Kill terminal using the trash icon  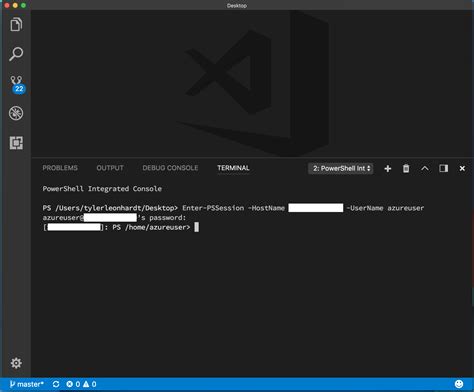(x=406, y=169)
